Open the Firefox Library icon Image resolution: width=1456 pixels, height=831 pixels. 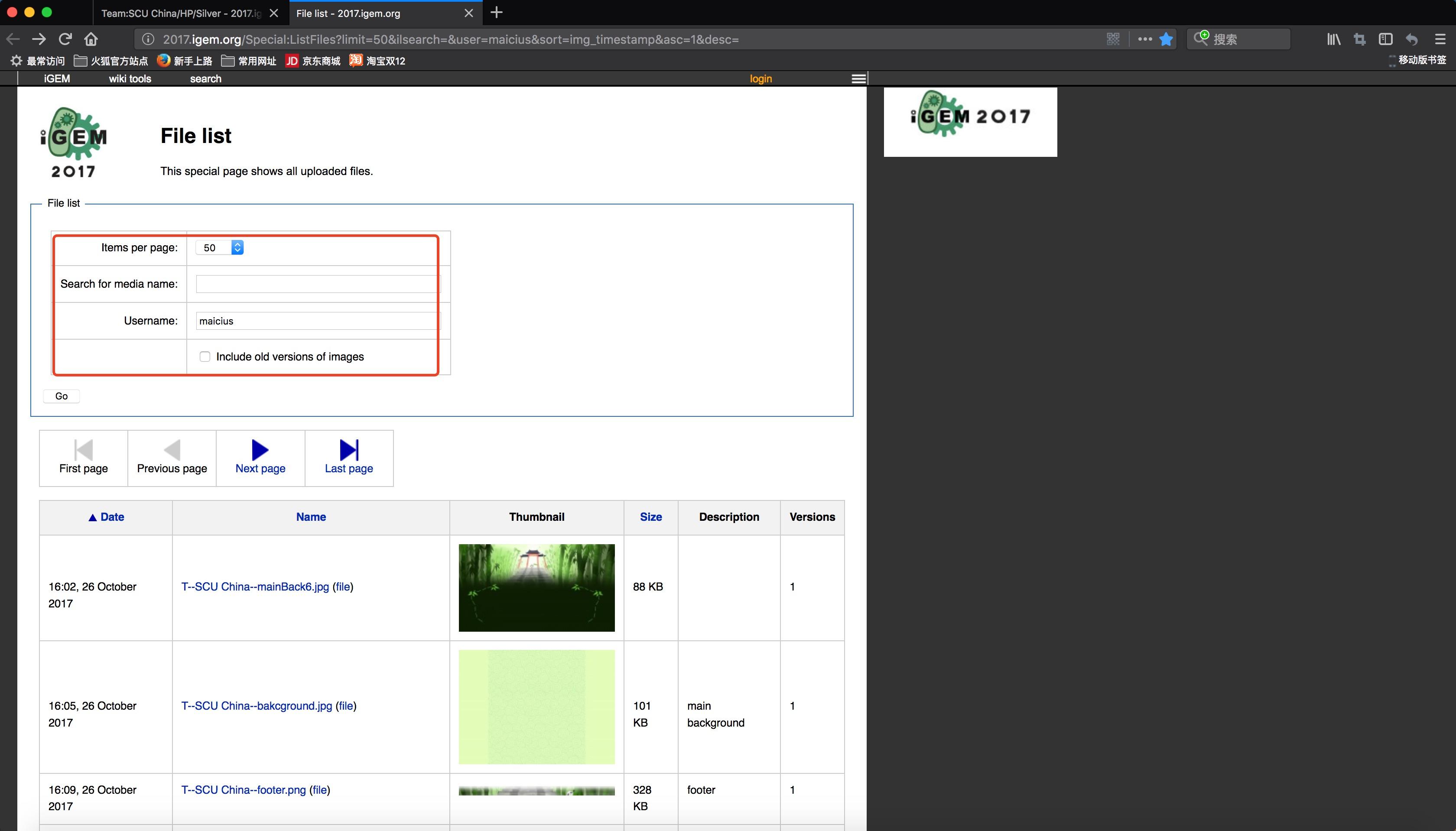click(1333, 38)
